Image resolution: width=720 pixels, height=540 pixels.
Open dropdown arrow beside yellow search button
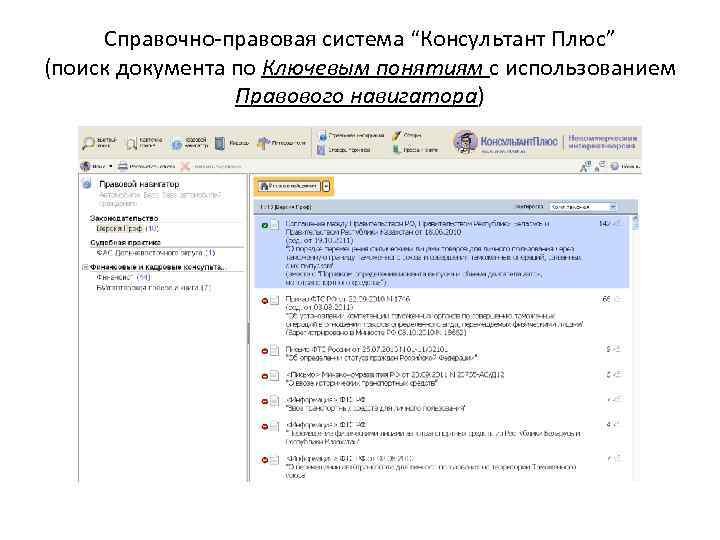tap(326, 186)
